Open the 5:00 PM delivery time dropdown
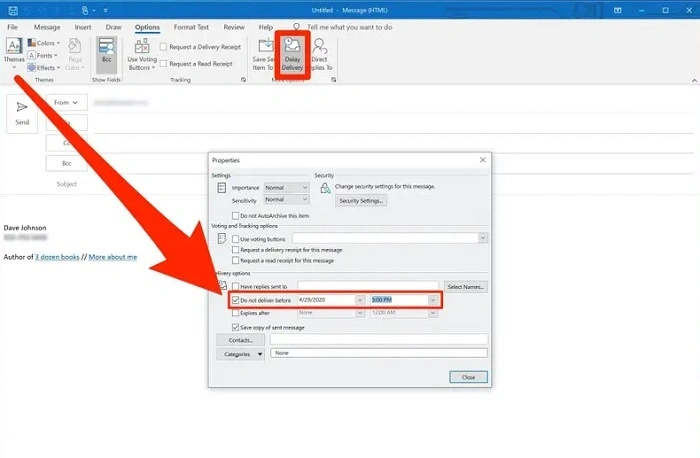Viewport: 700px width, 458px height. click(433, 300)
